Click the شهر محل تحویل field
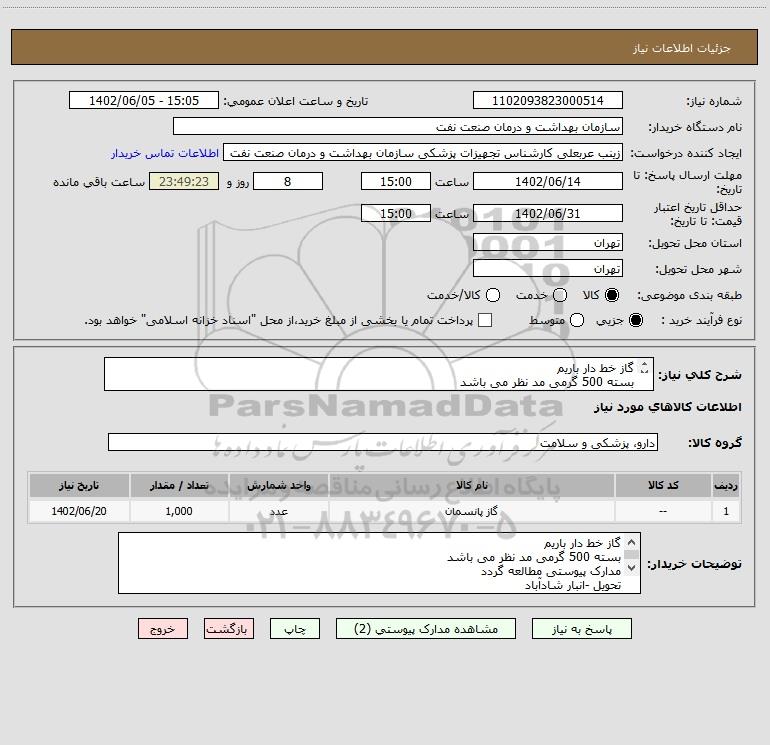 click(x=548, y=268)
